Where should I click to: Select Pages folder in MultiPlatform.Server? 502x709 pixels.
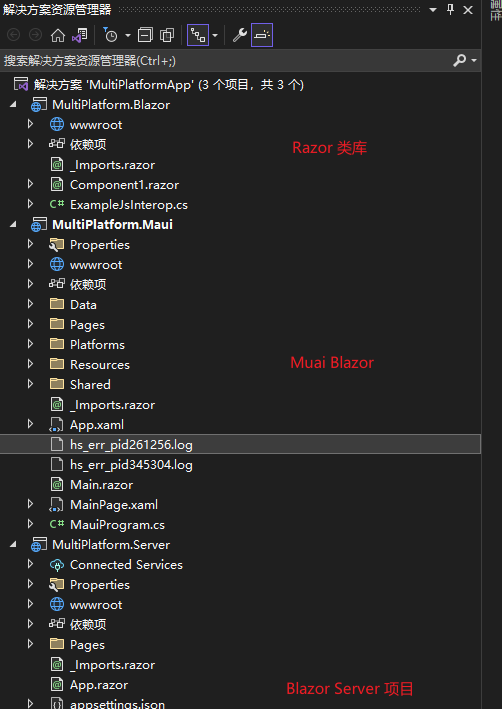coord(87,645)
